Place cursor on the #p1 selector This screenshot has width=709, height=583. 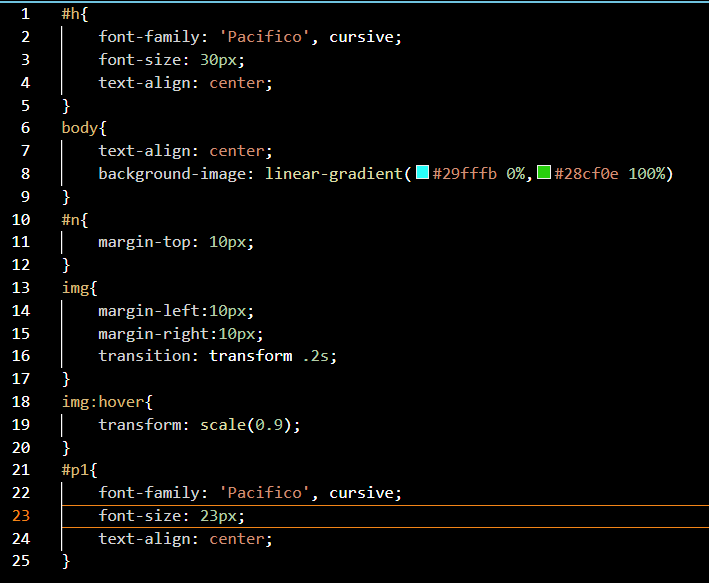75,470
